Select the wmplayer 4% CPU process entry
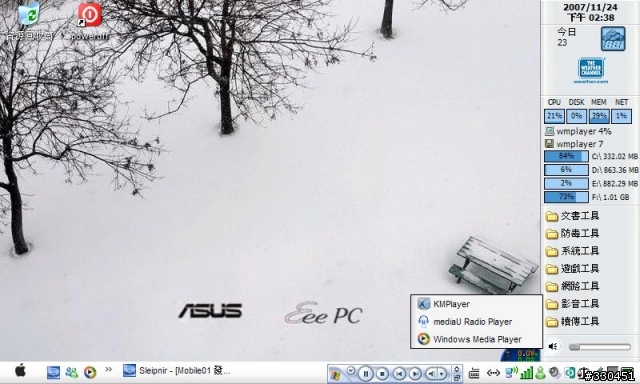The image size is (640, 384). [x=578, y=131]
